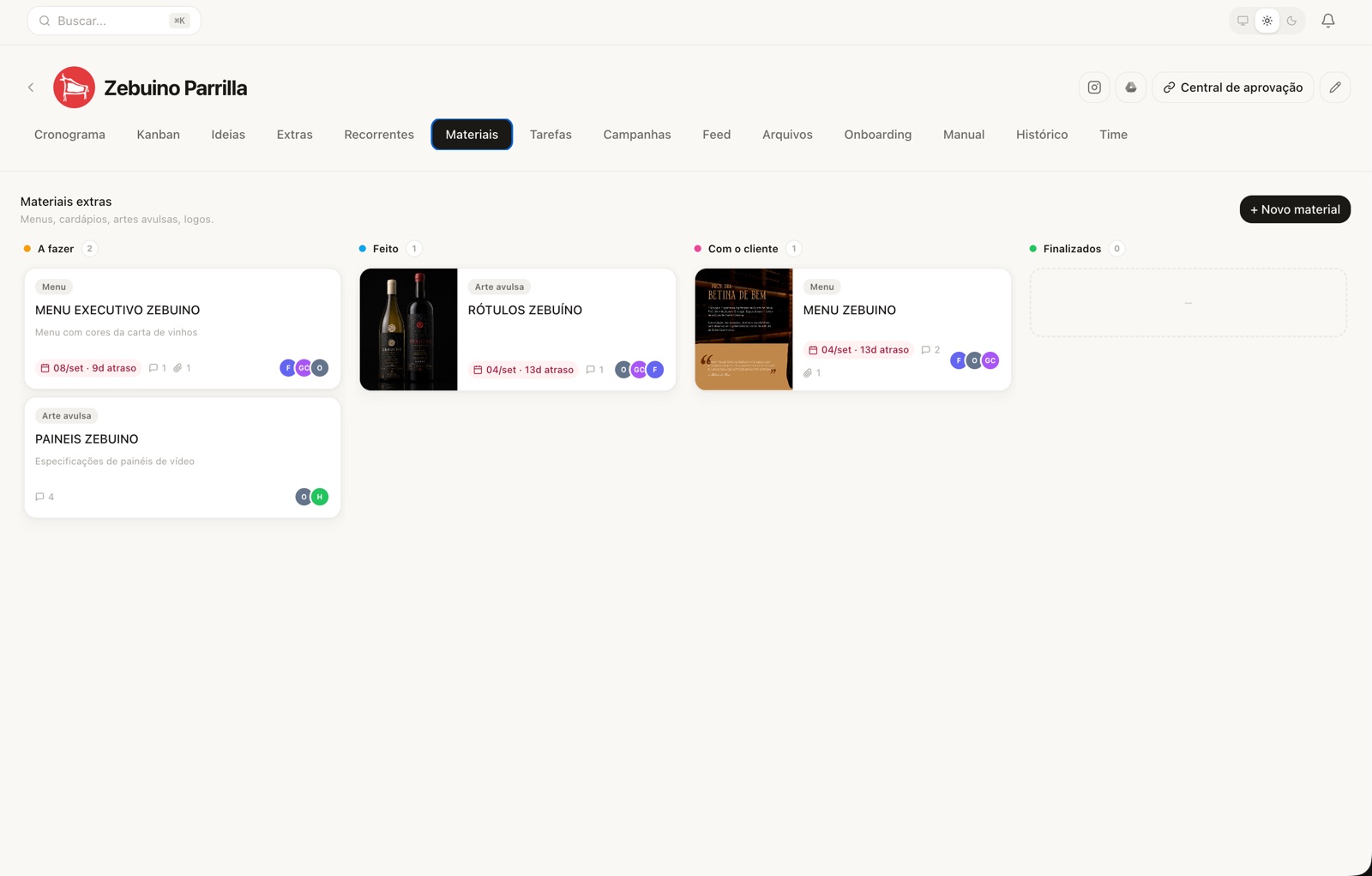1372x876 pixels.
Task: Click comment icon on PAINEIS ZEBUINO card
Action: click(x=39, y=497)
